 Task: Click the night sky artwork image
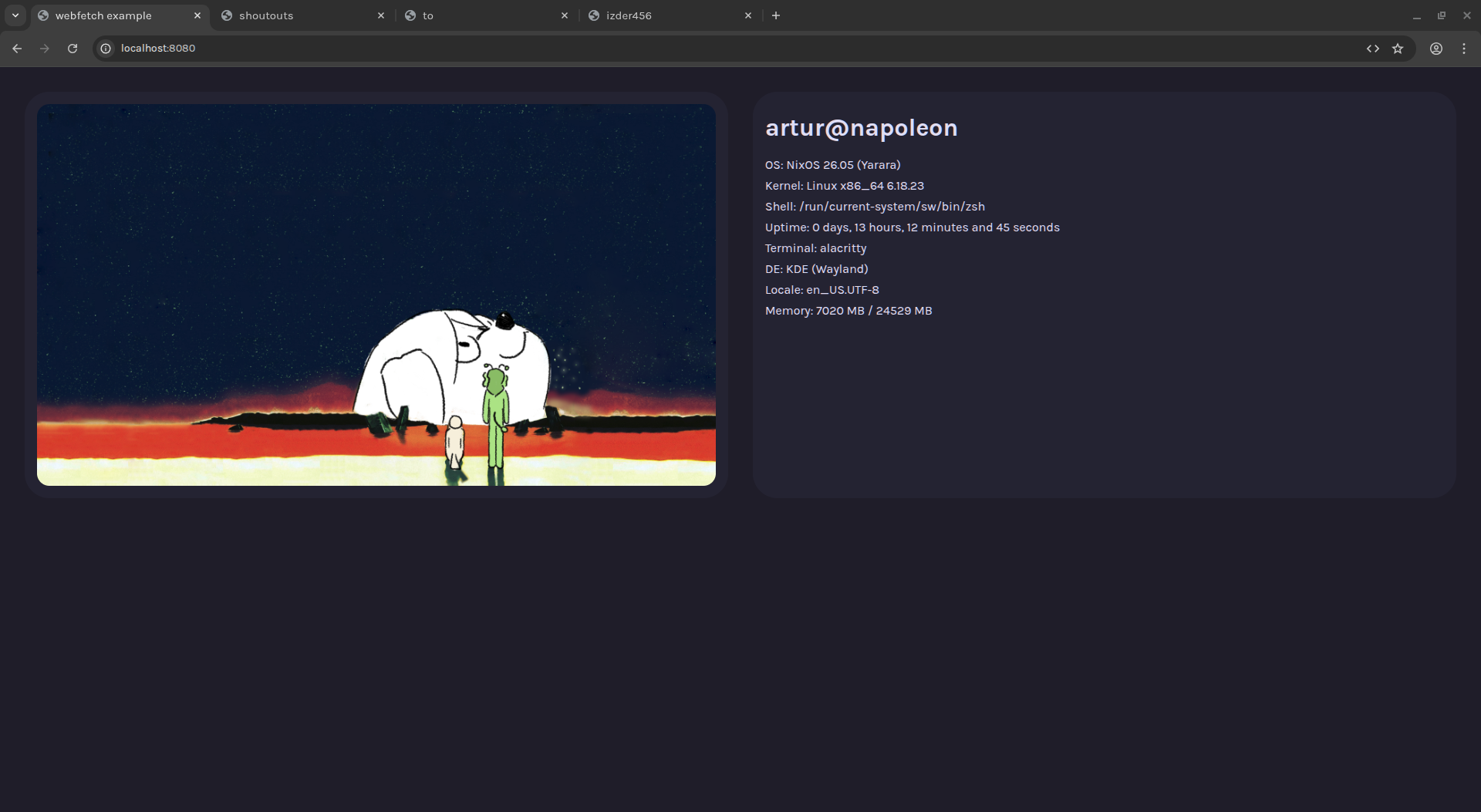point(376,295)
